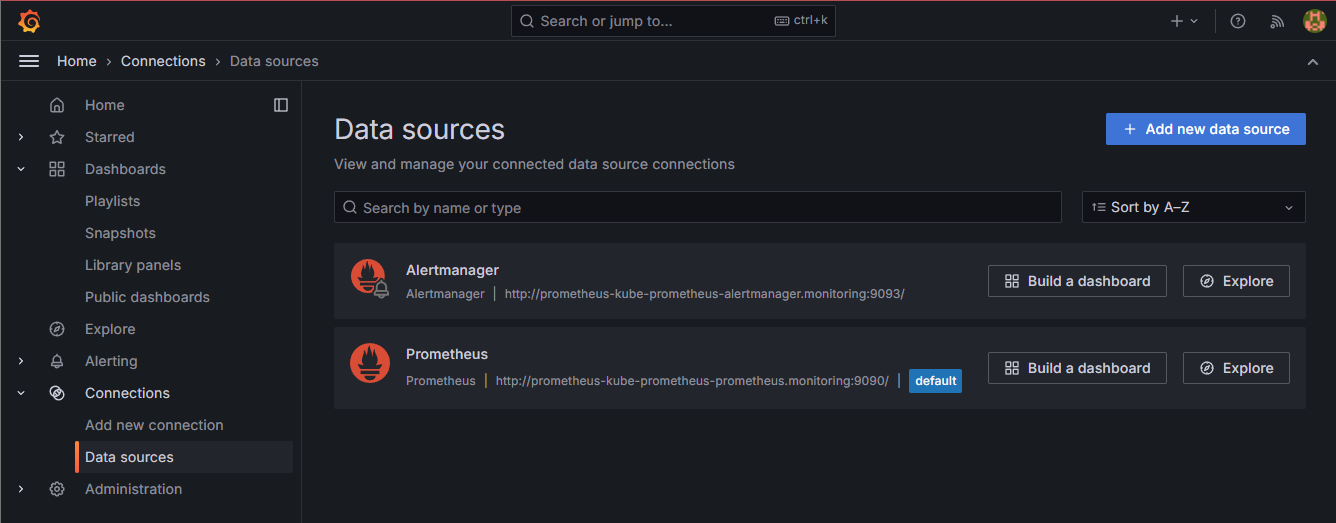Click the Administration gear icon
The width and height of the screenshot is (1336, 523).
pyautogui.click(x=57, y=489)
